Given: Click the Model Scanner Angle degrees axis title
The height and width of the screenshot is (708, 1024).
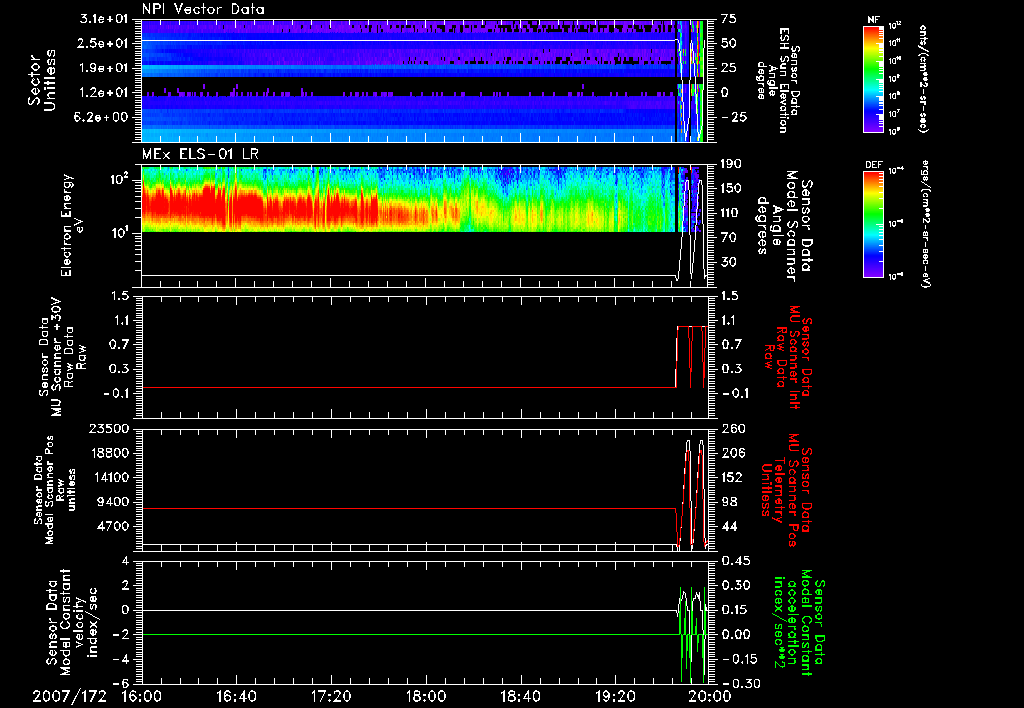Looking at the screenshot, I should point(786,225).
